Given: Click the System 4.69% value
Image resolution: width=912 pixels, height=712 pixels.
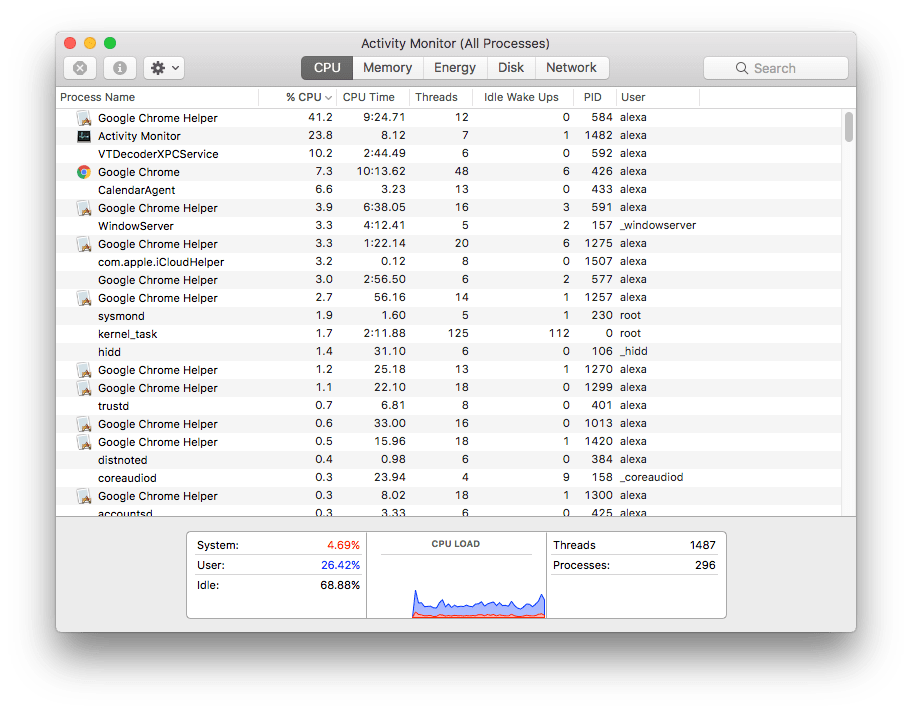Looking at the screenshot, I should tap(343, 546).
